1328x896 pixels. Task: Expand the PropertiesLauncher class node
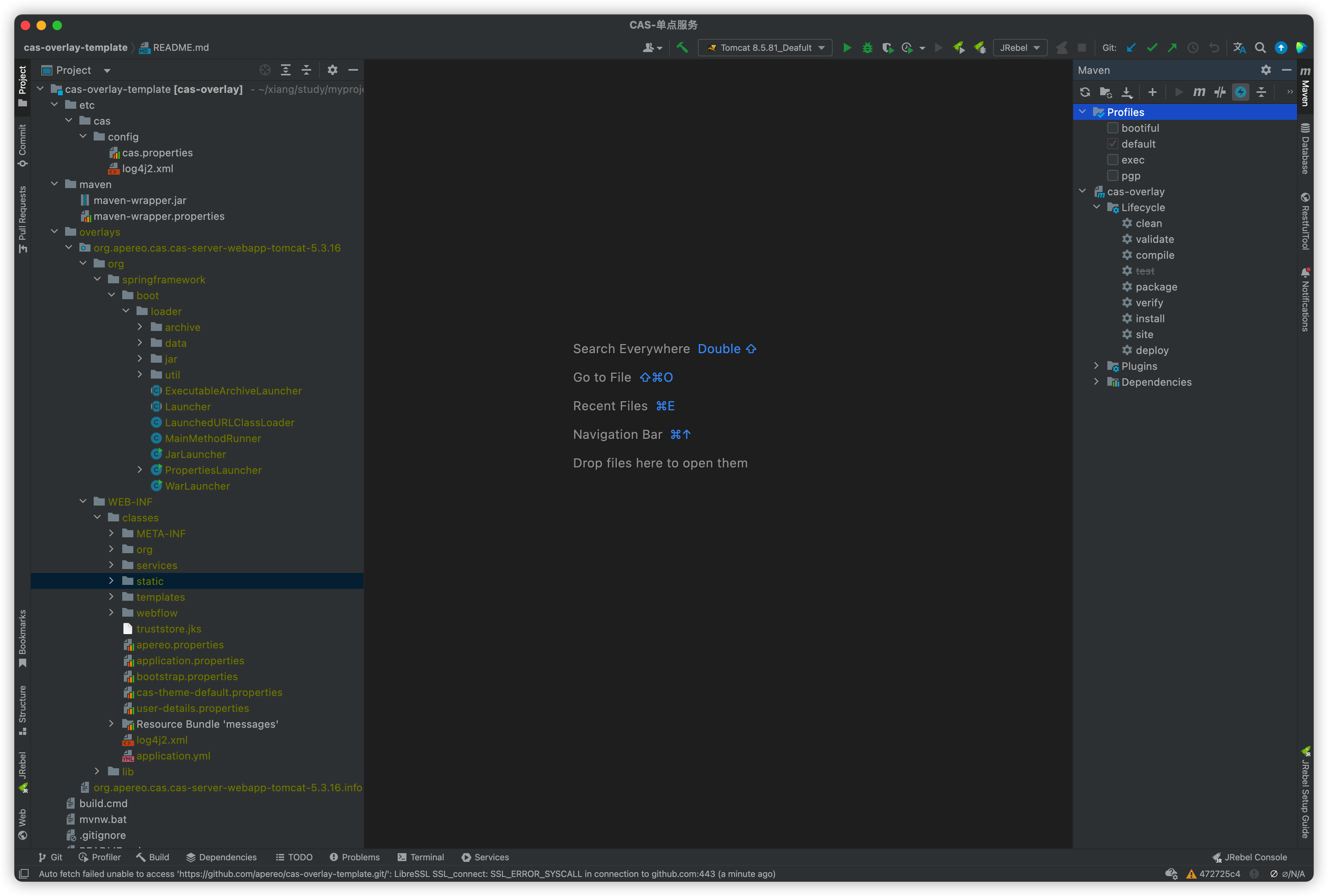pyautogui.click(x=140, y=470)
